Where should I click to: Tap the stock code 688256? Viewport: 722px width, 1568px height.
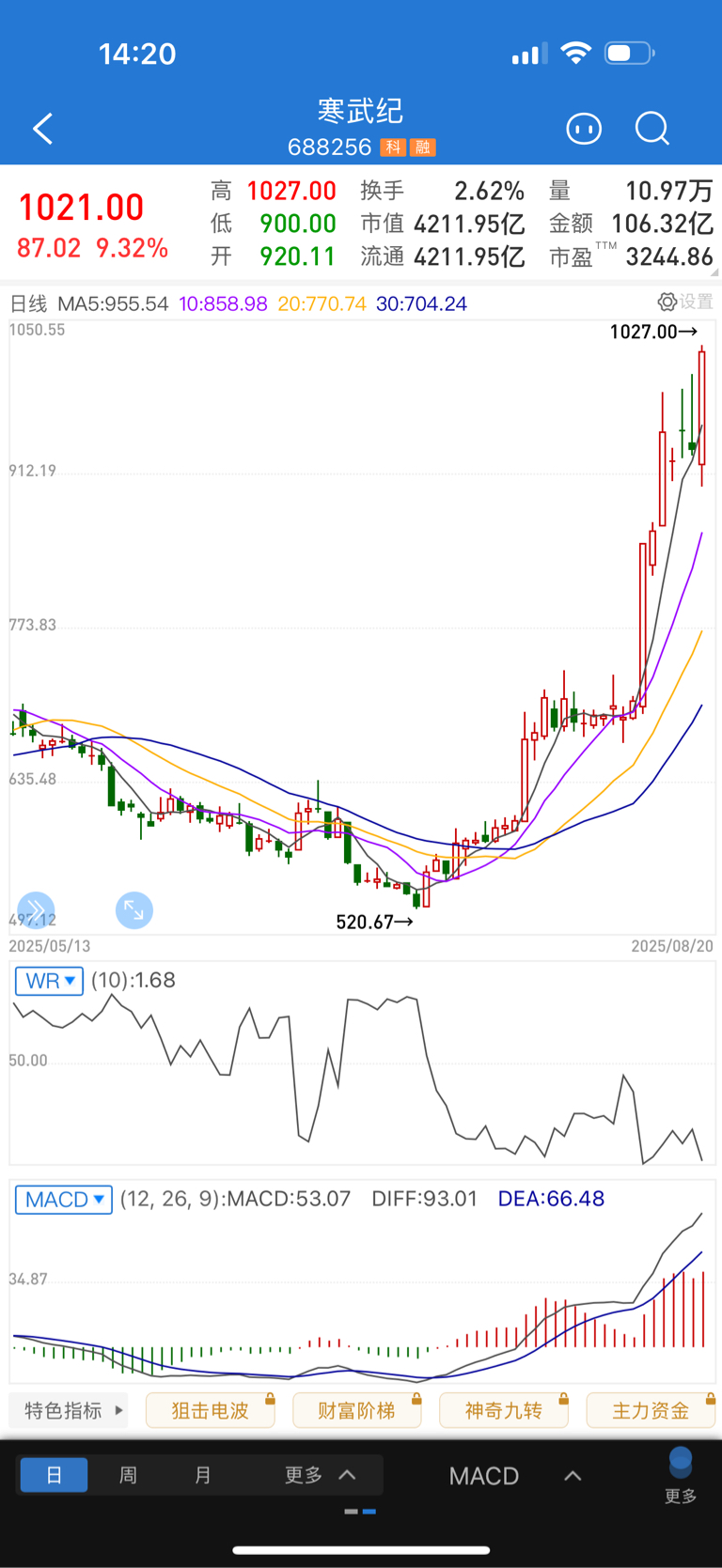click(330, 147)
